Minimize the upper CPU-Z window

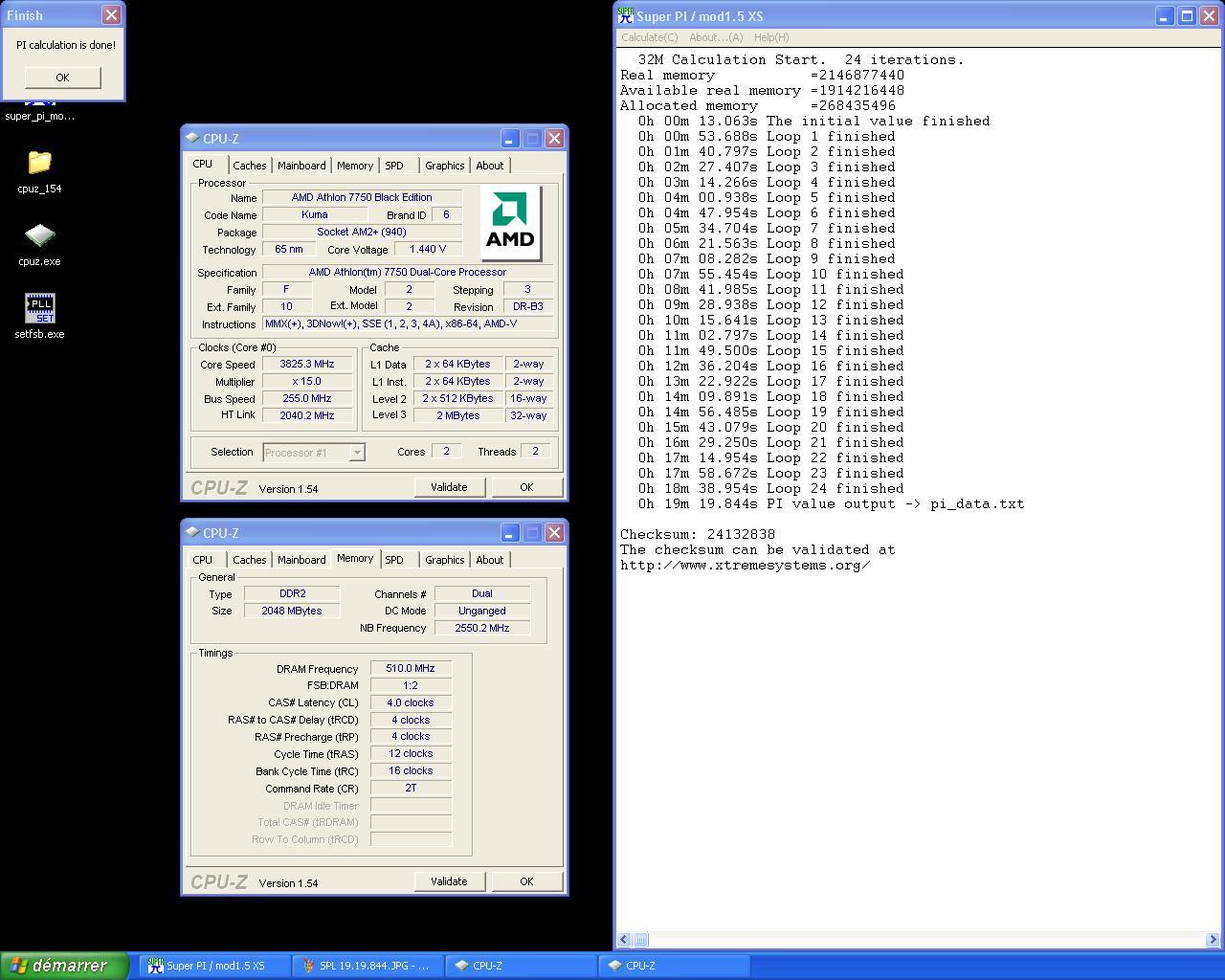[x=509, y=139]
